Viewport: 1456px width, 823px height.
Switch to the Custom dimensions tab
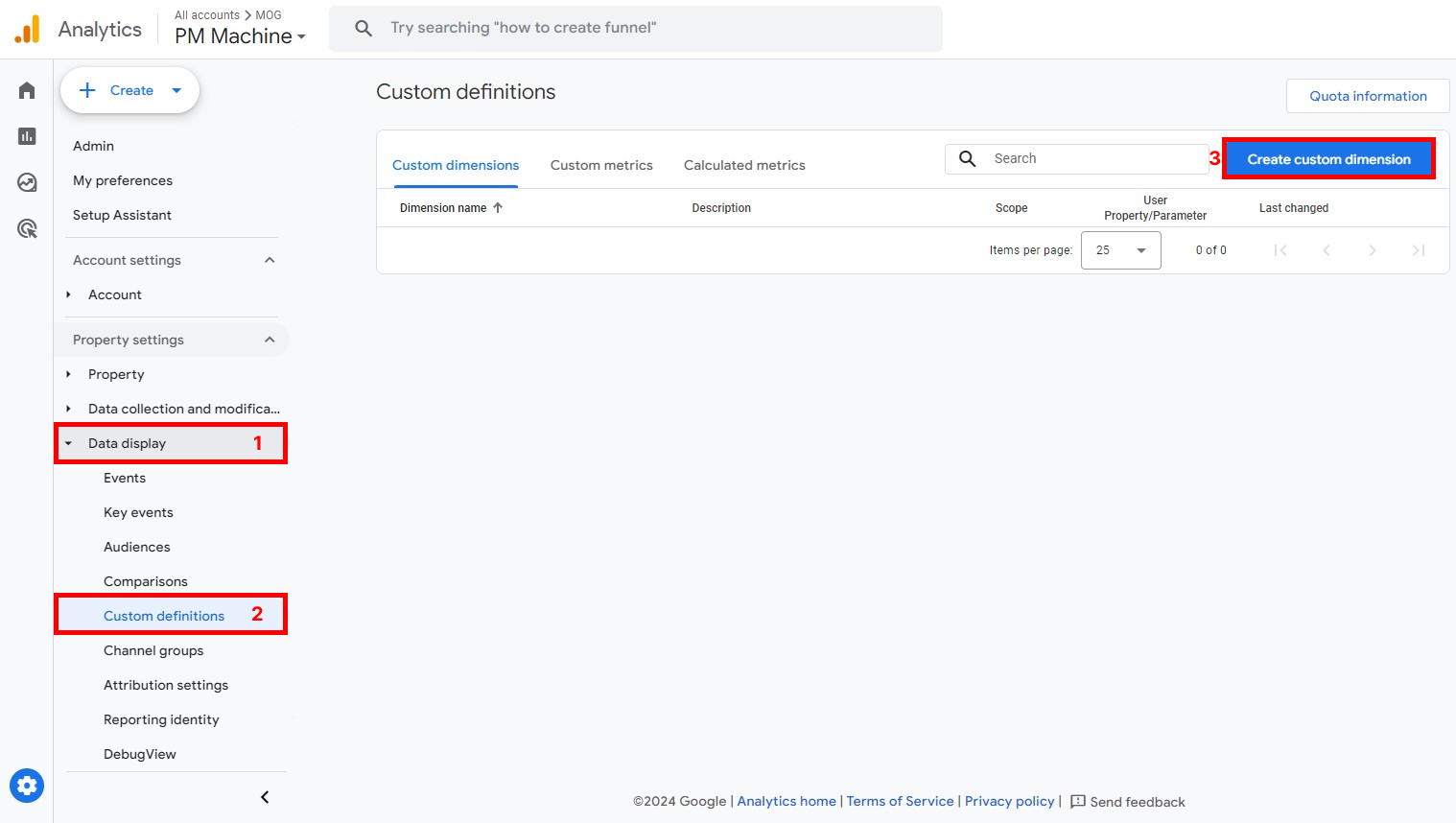[456, 165]
